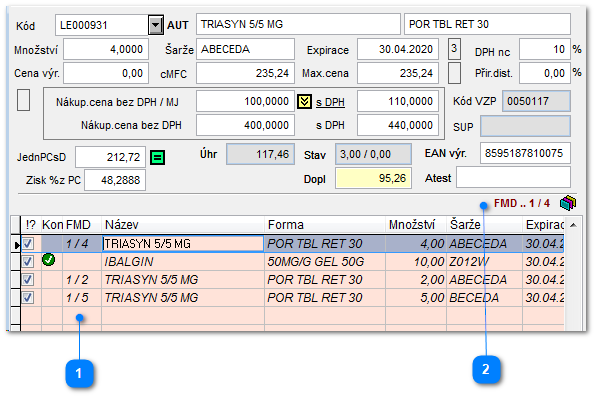Select cell 50MG/G GEL 50G
The image size is (596, 399).
325,261
